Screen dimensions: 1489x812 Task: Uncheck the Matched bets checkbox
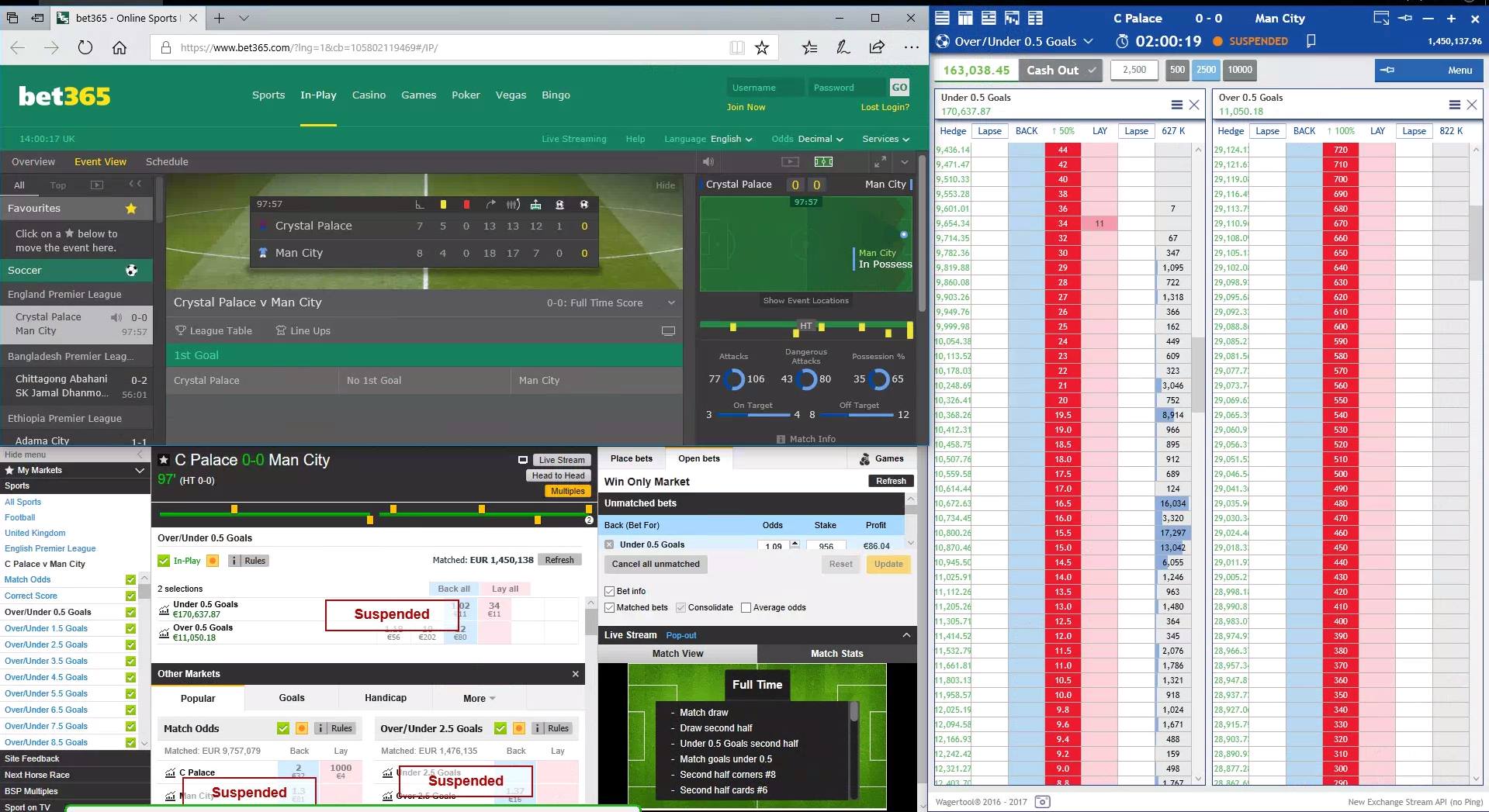point(610,608)
